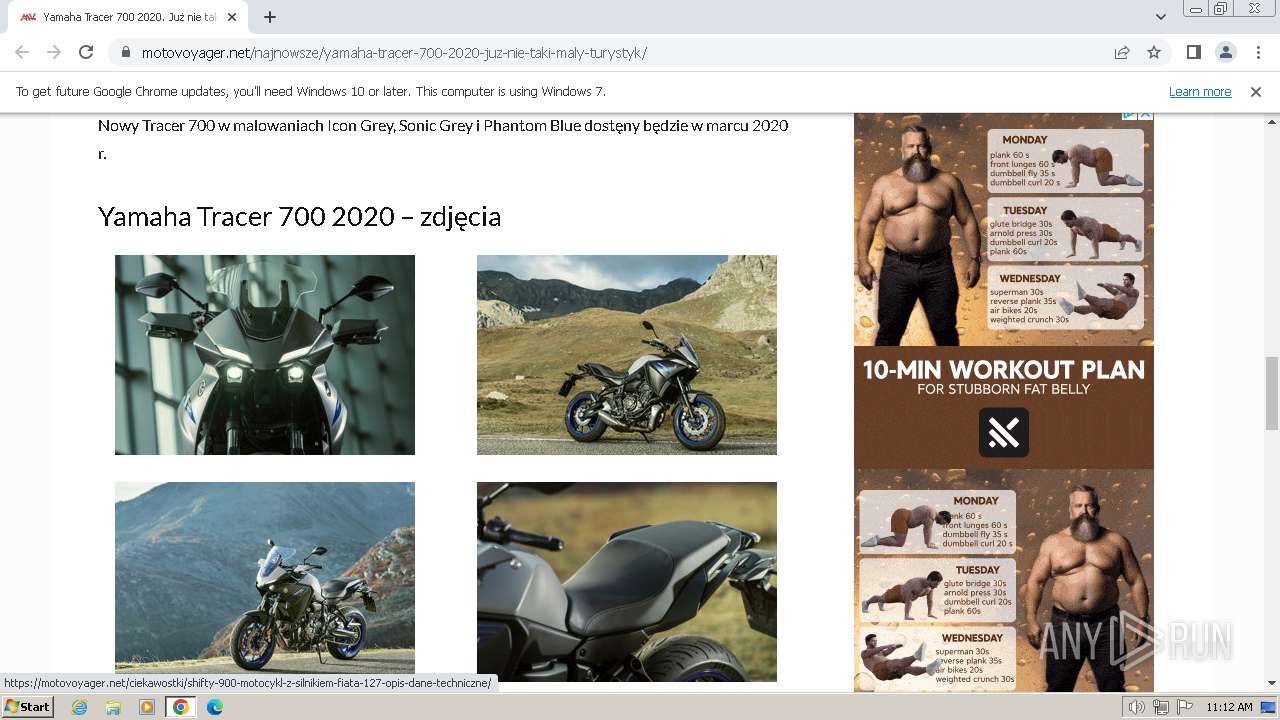The width and height of the screenshot is (1280, 720).
Task: Open the Chrome profile avatar
Action: [x=1225, y=52]
